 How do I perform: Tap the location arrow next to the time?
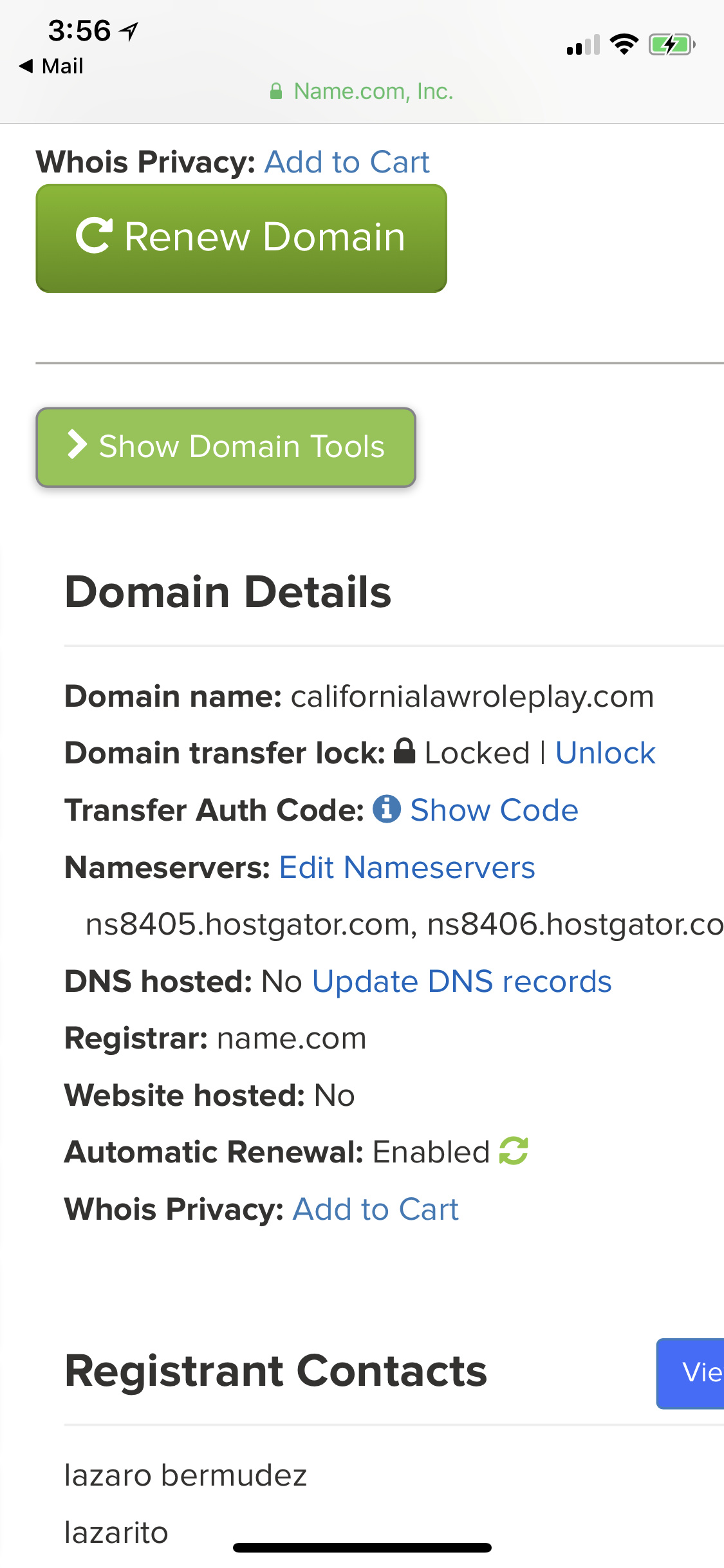[129, 30]
